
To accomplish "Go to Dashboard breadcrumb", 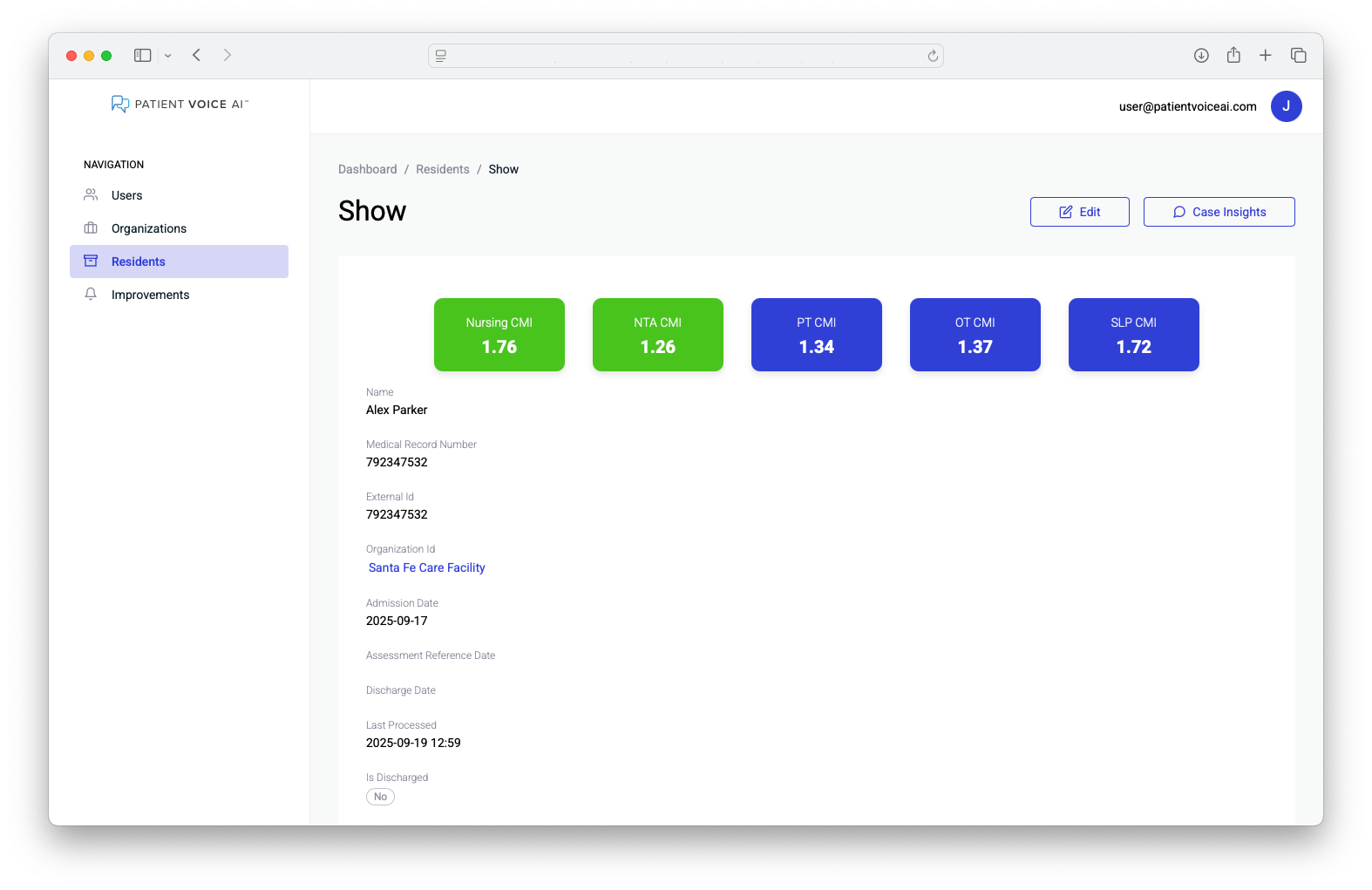I will pyautogui.click(x=367, y=169).
